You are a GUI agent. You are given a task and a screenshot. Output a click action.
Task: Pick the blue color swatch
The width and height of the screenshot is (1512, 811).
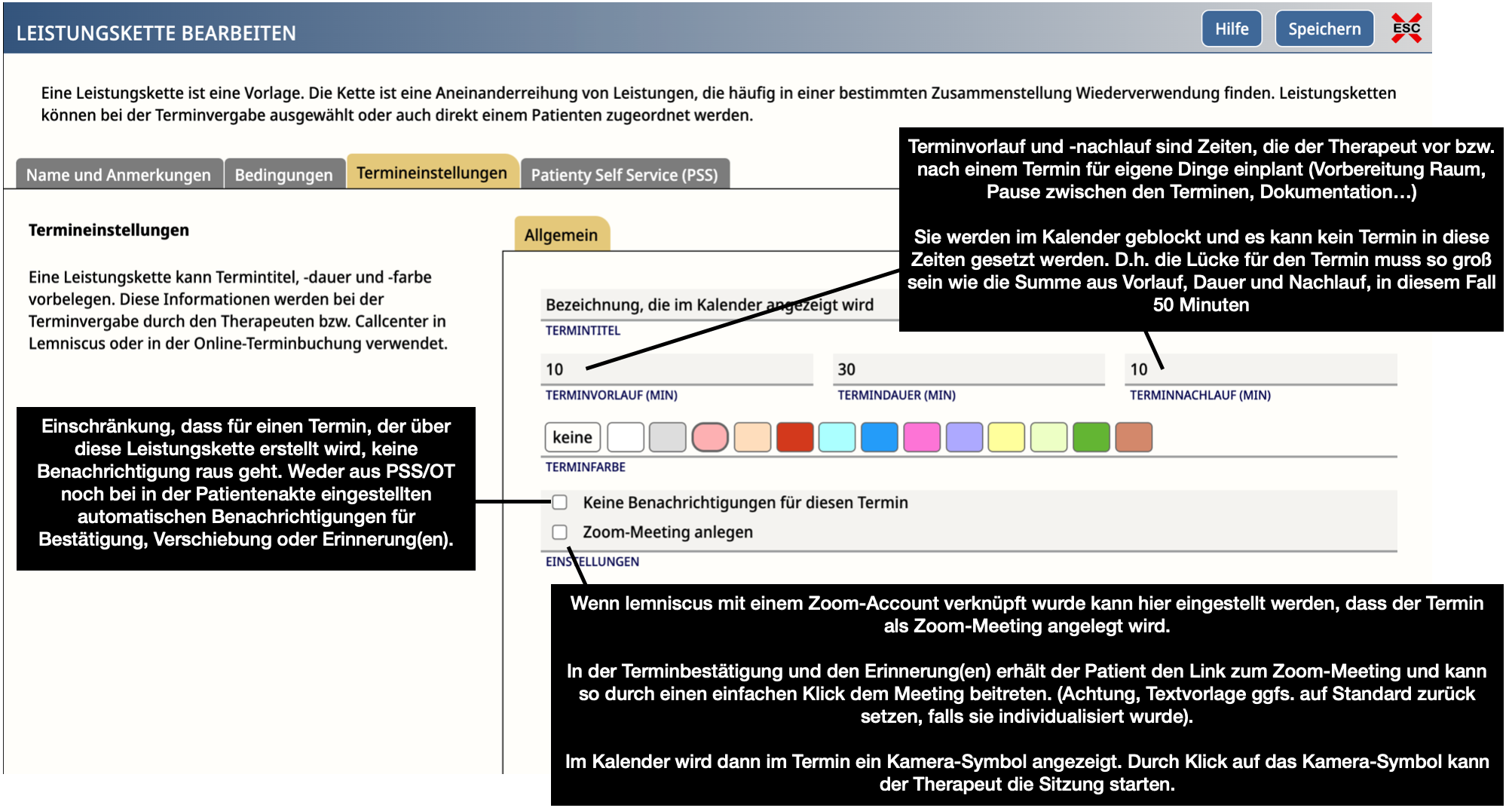pos(880,437)
